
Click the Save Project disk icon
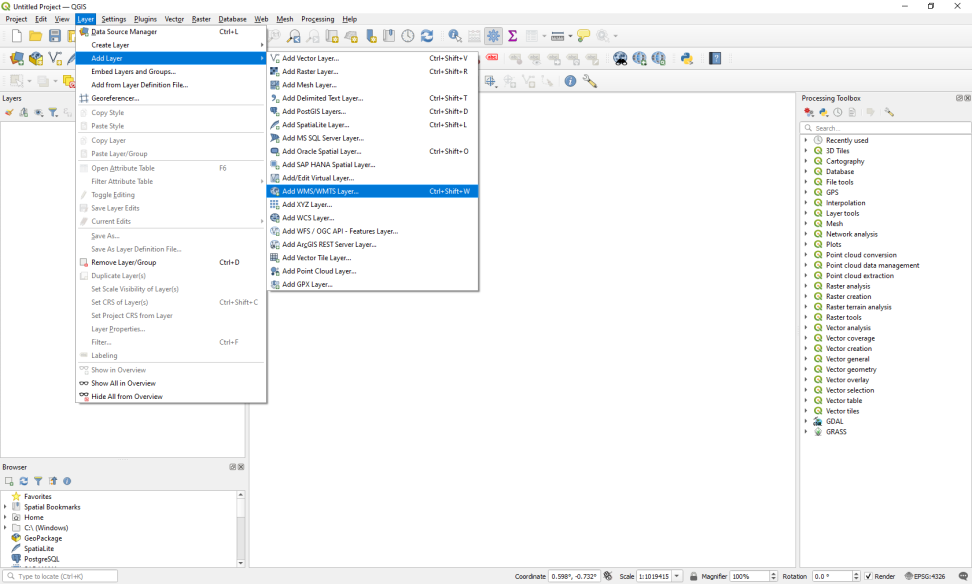click(x=55, y=36)
